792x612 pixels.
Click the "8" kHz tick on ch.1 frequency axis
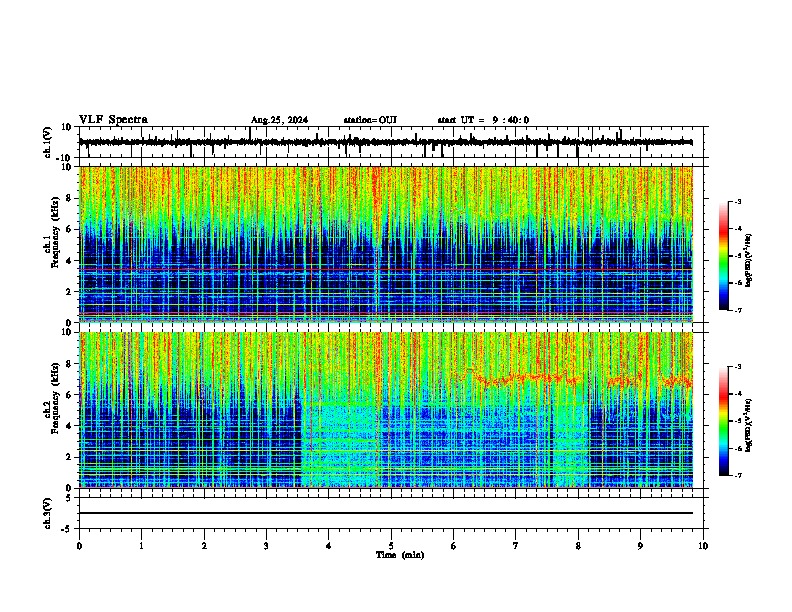(x=70, y=198)
